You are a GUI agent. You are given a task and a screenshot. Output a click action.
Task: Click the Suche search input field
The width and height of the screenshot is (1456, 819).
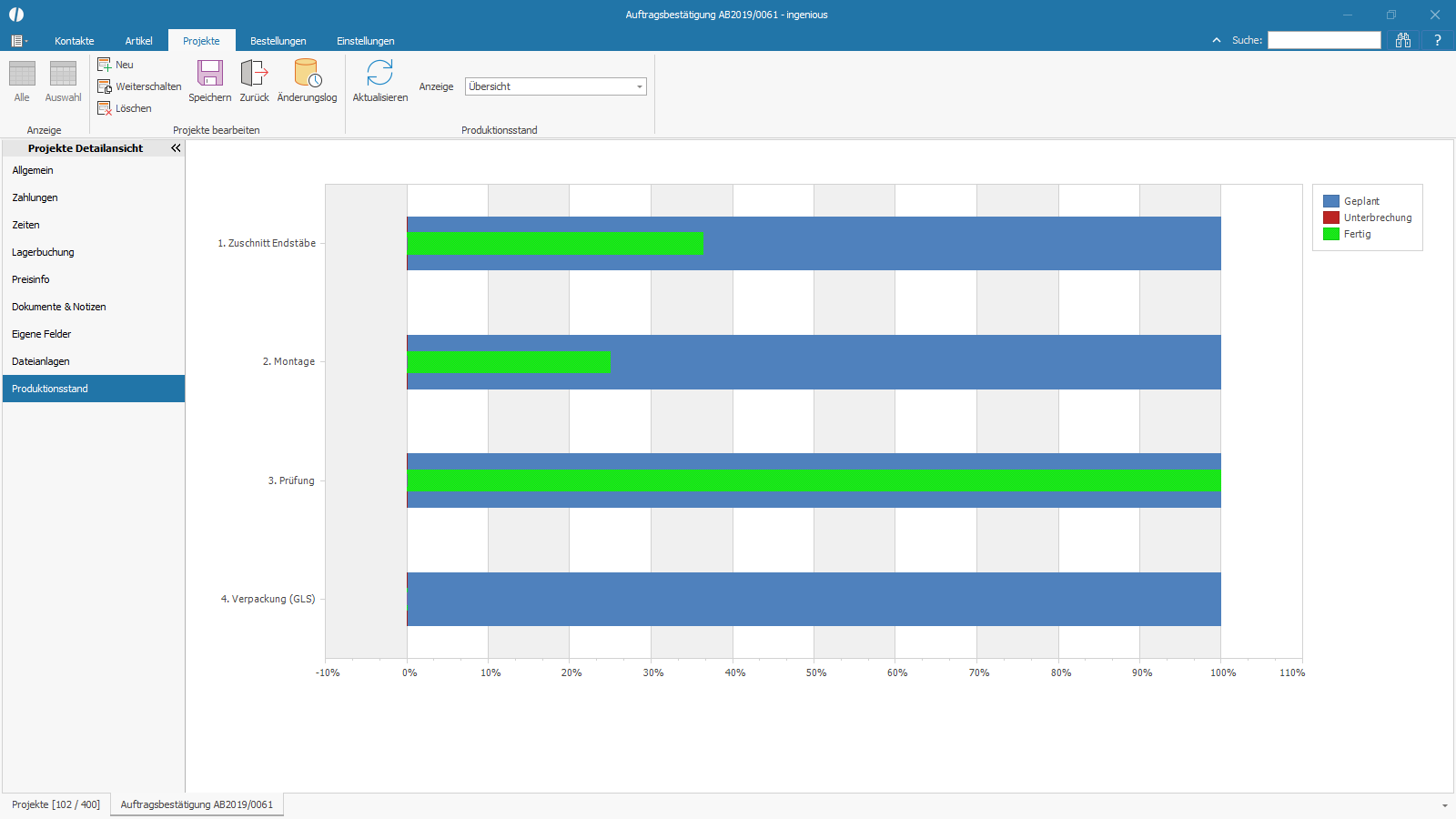coord(1324,40)
